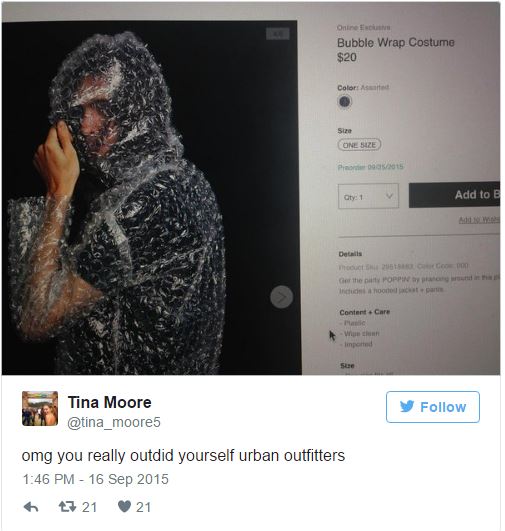The width and height of the screenshot is (505, 531).
Task: Choose the ONE SIZE option
Action: coord(359,145)
